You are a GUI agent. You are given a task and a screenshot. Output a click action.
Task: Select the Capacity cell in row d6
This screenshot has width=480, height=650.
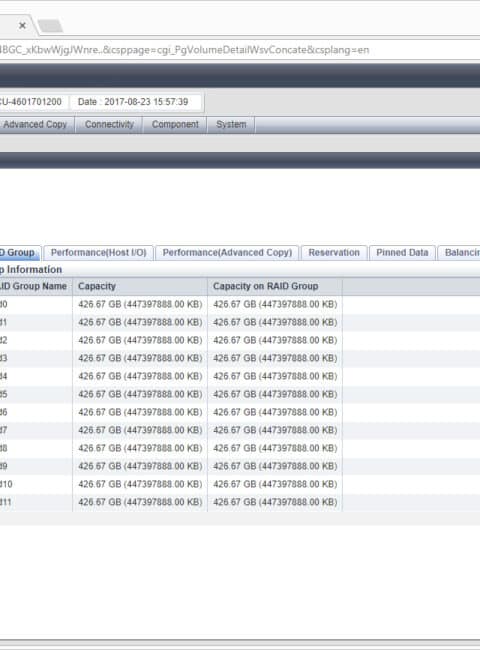point(140,412)
